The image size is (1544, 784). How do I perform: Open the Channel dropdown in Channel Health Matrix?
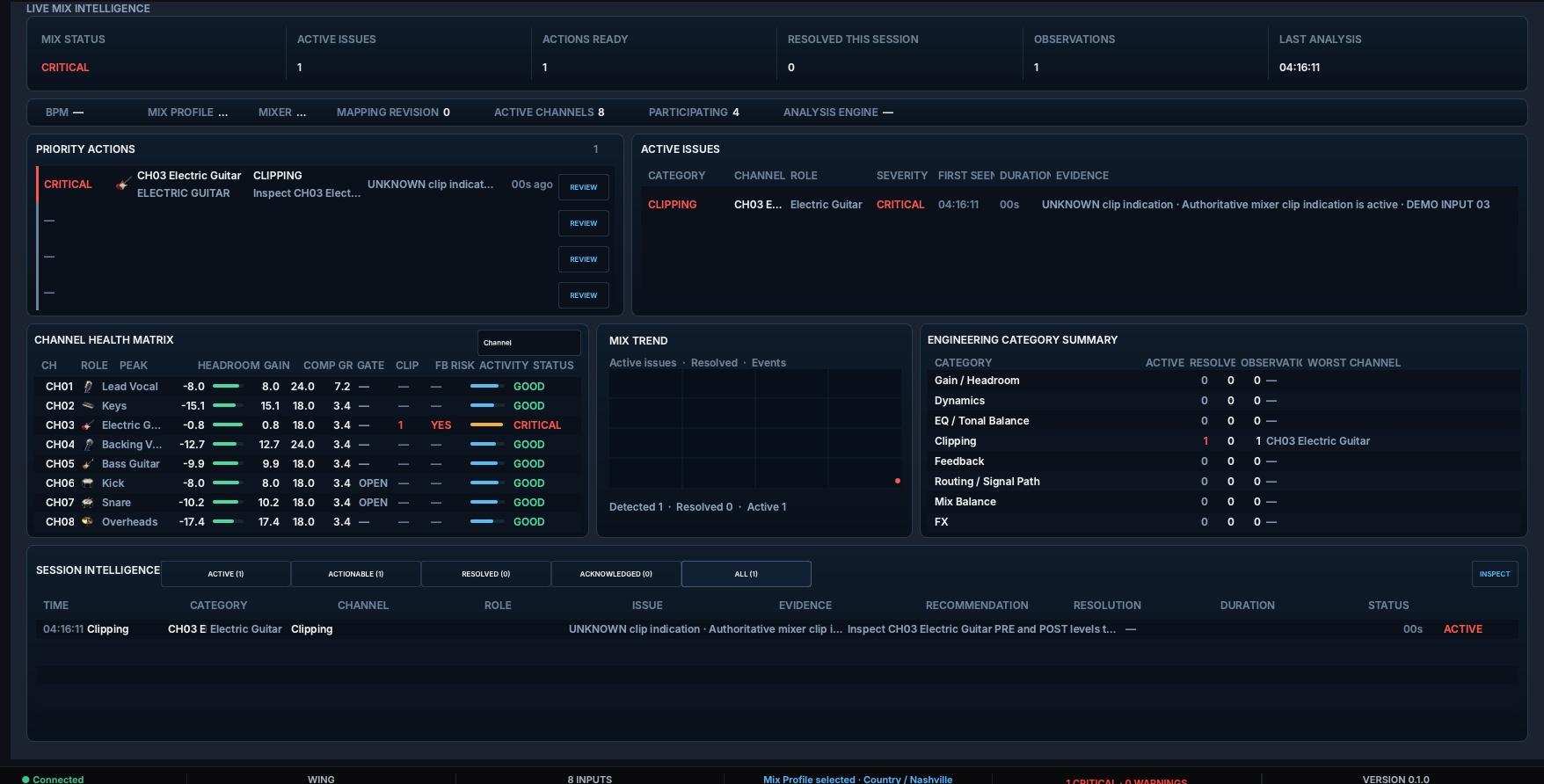(x=528, y=343)
